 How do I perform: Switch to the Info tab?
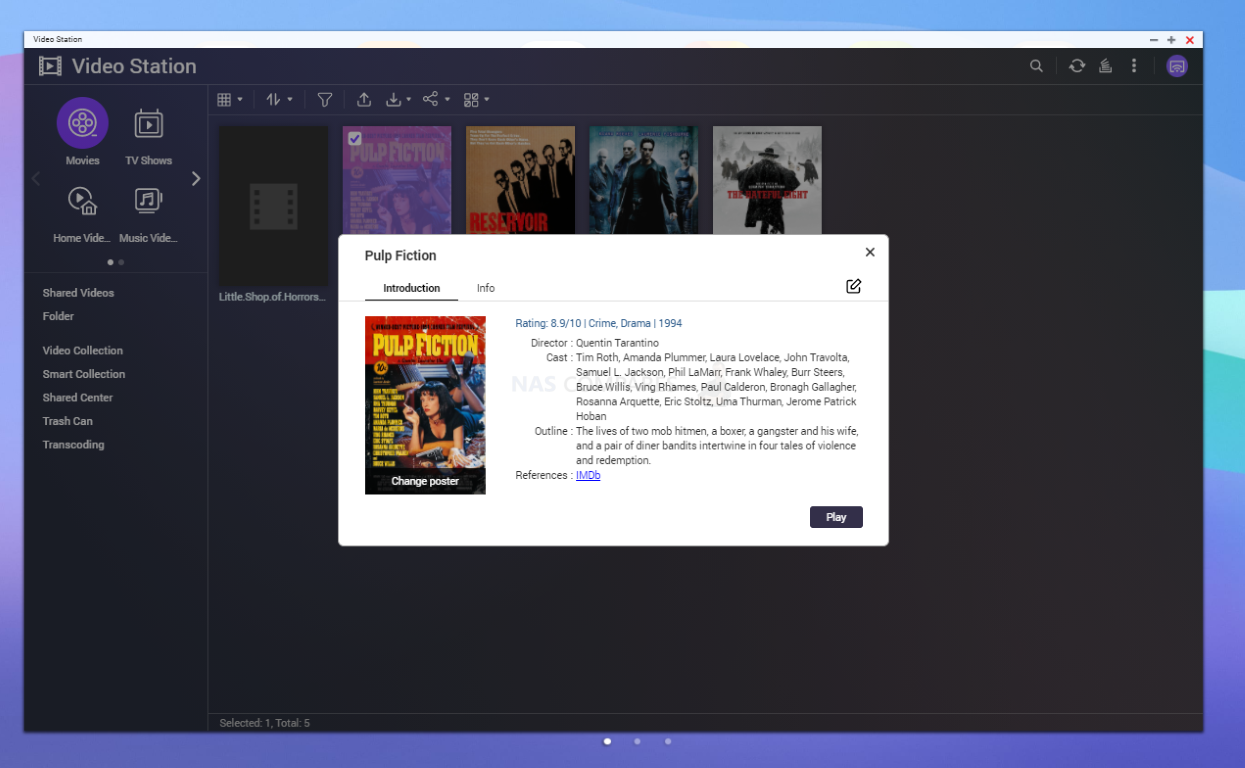click(x=486, y=288)
